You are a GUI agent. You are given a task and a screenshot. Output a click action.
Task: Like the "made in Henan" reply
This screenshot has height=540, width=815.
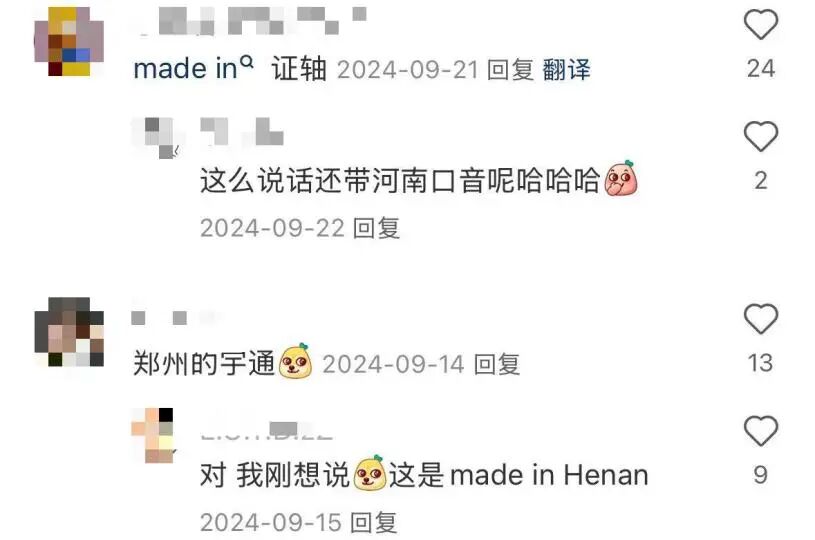tap(760, 430)
